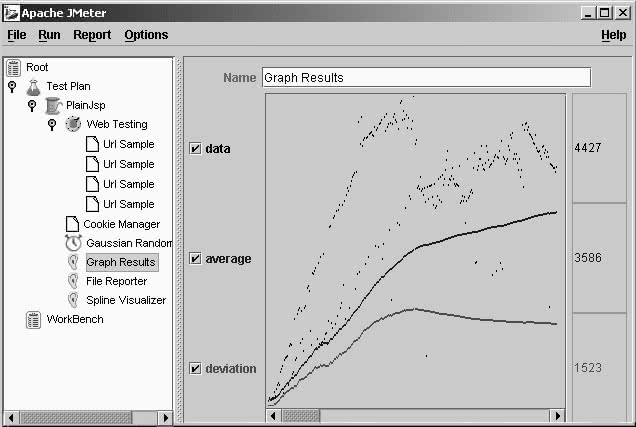The width and height of the screenshot is (636, 427).
Task: Select the Spline Visualizer label
Action: pos(126,300)
